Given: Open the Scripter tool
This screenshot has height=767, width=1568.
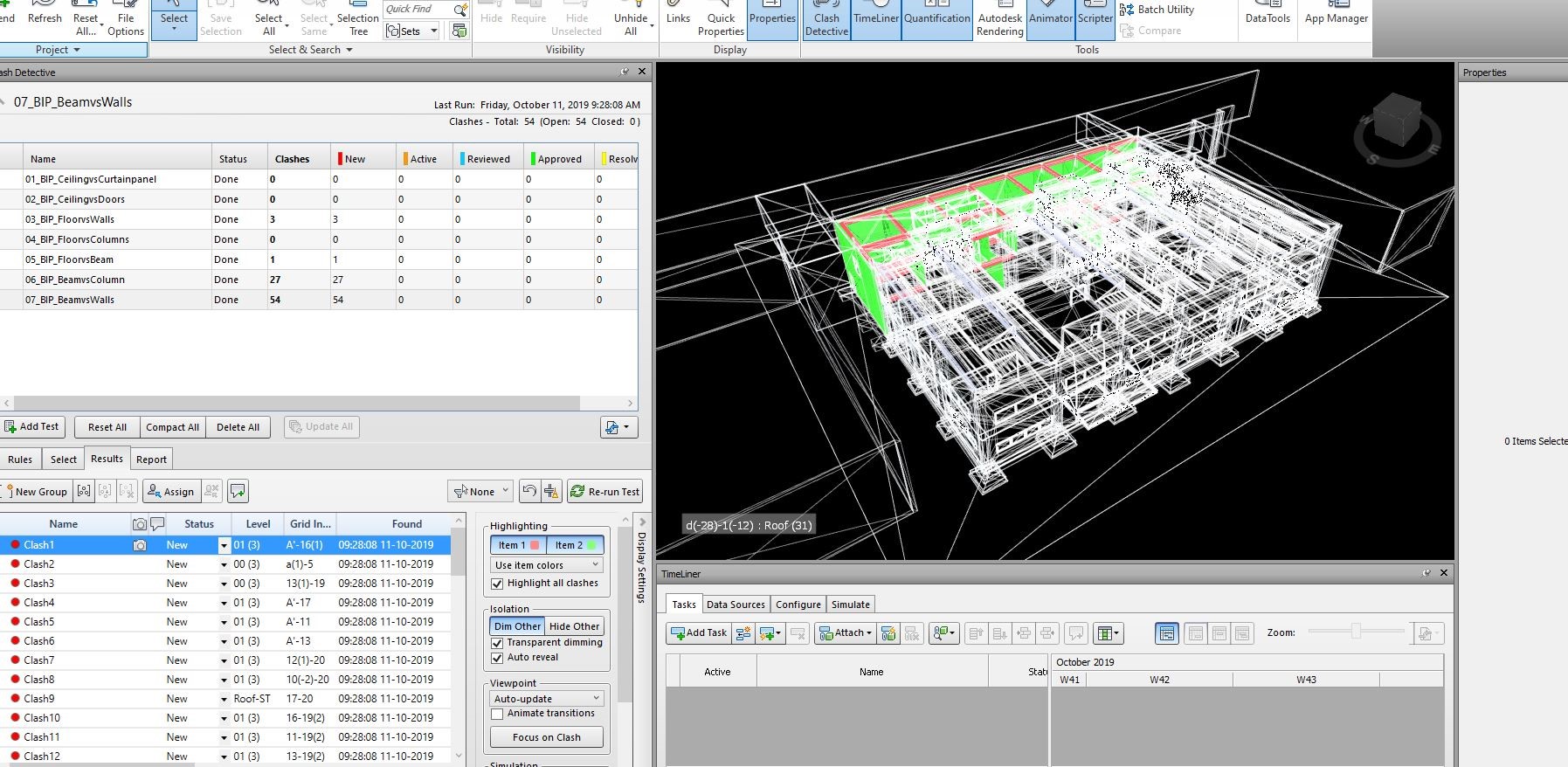Looking at the screenshot, I should point(1095,20).
